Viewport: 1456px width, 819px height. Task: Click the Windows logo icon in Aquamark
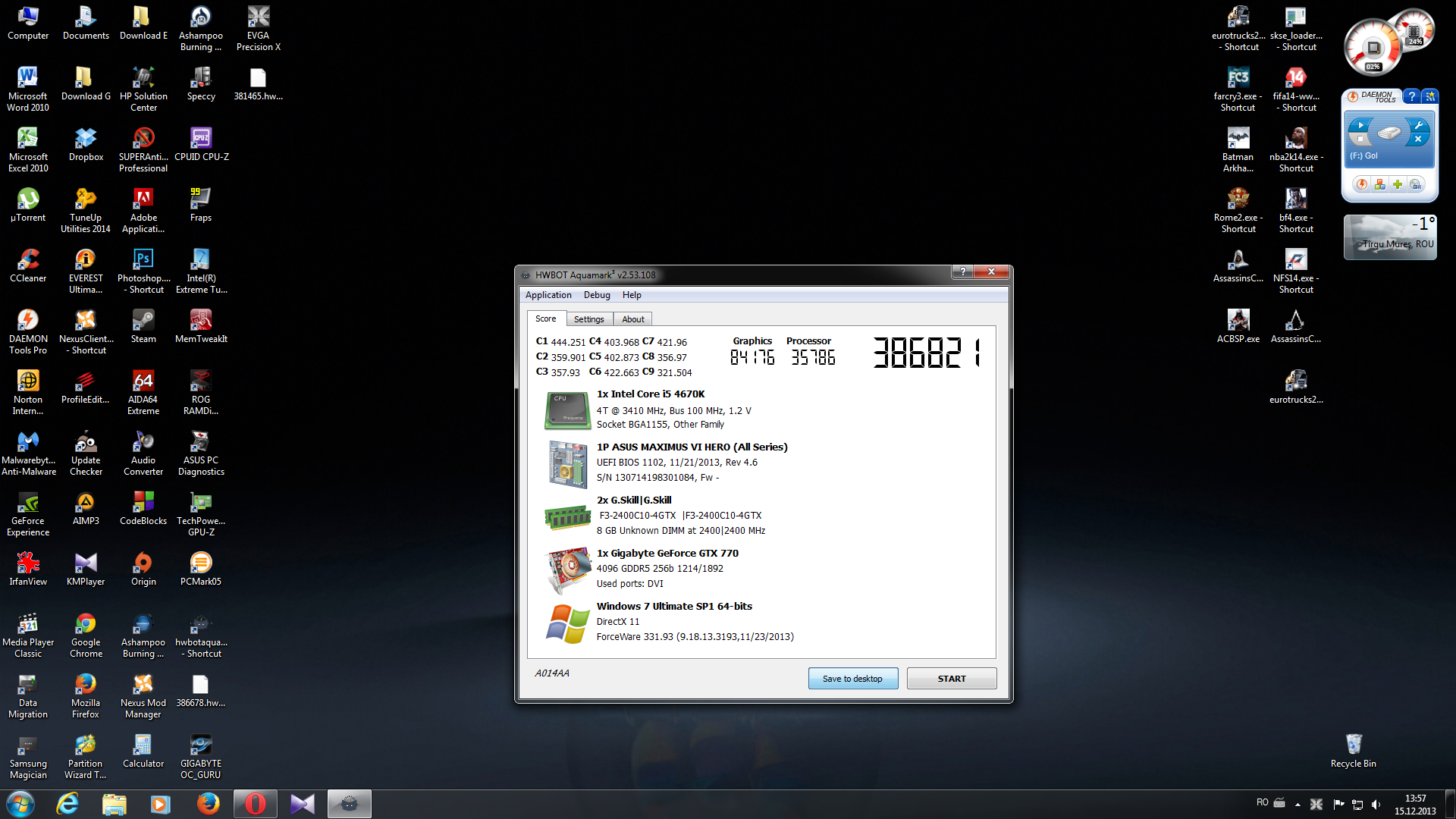click(x=568, y=623)
